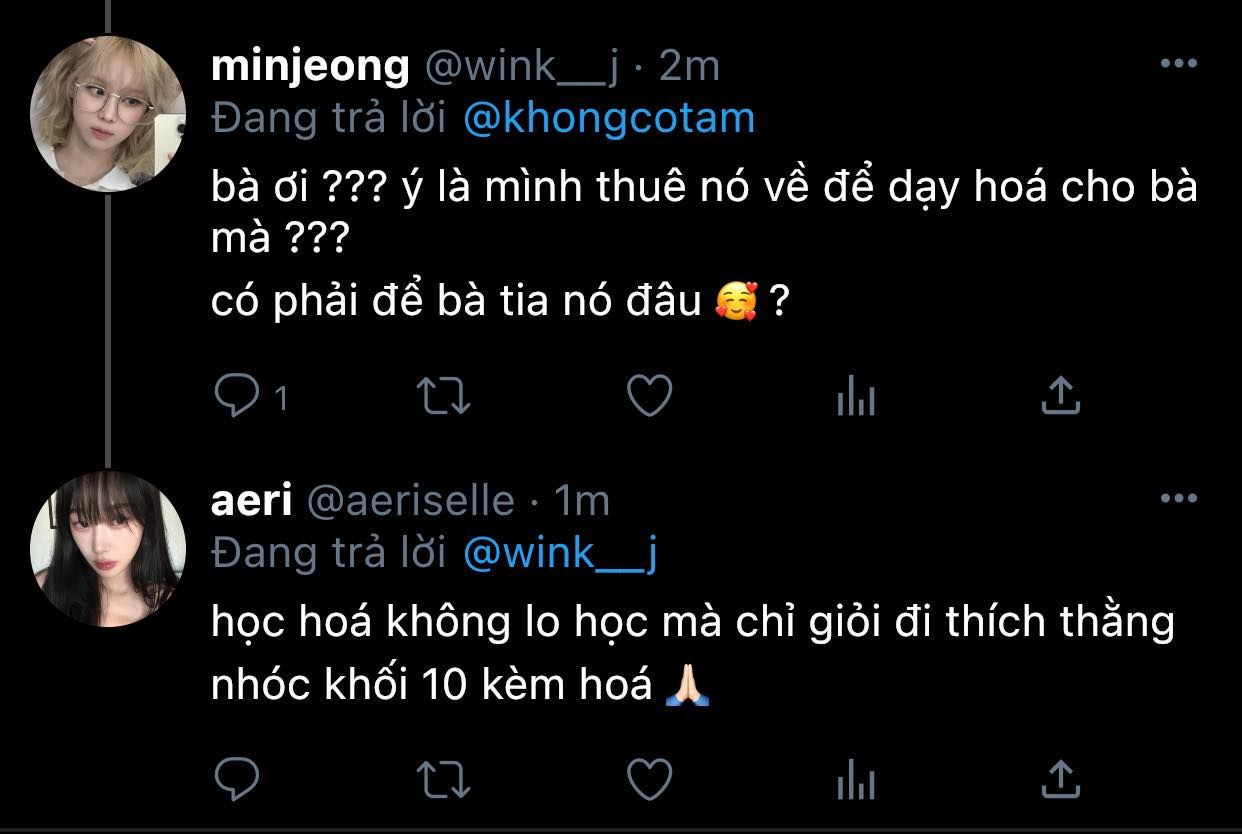Open the aeri display name
The width and height of the screenshot is (1242, 834).
click(x=251, y=500)
